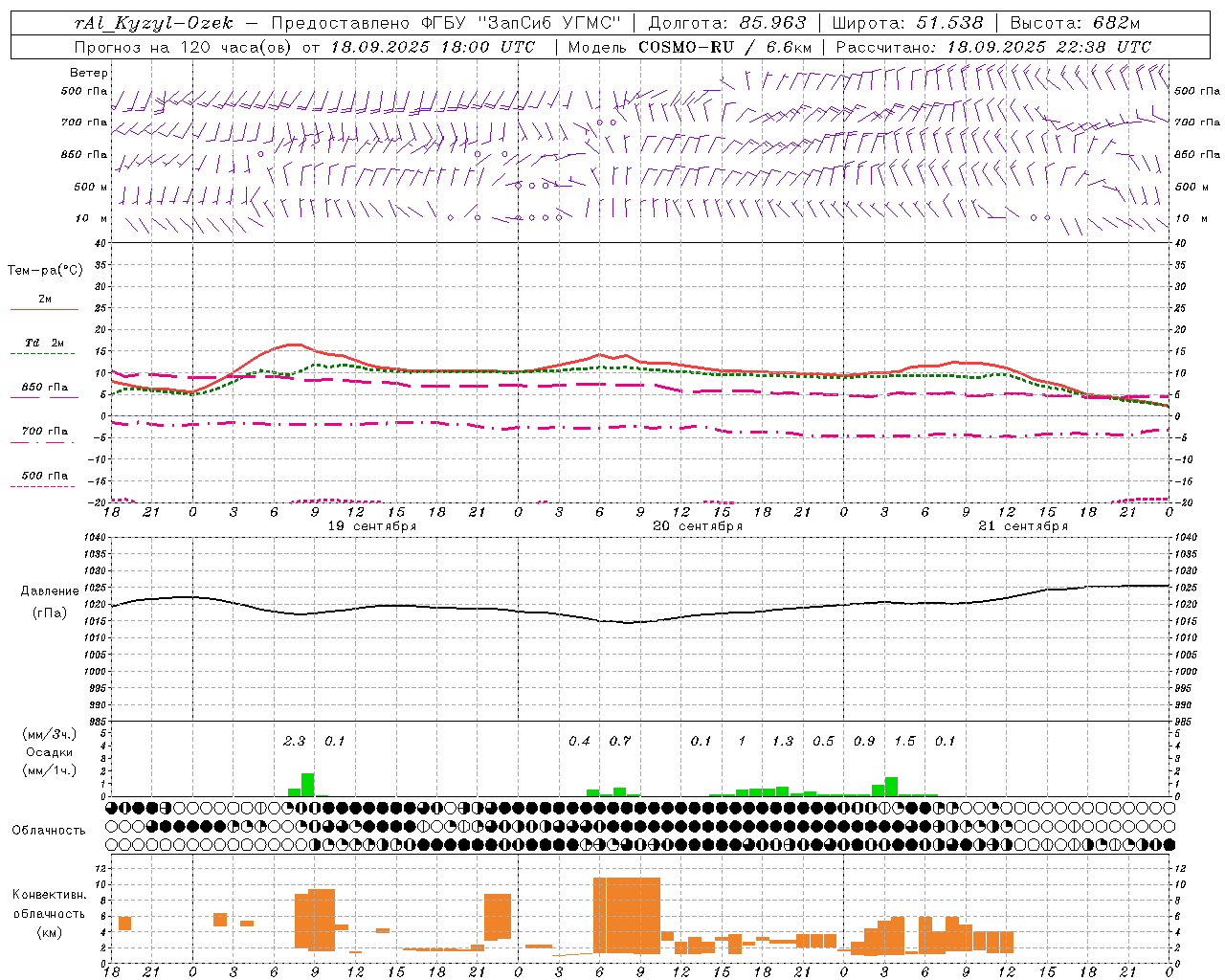The width and height of the screenshot is (1225, 980).
Task: Click the Высота: 682м field
Action: click(1075, 23)
